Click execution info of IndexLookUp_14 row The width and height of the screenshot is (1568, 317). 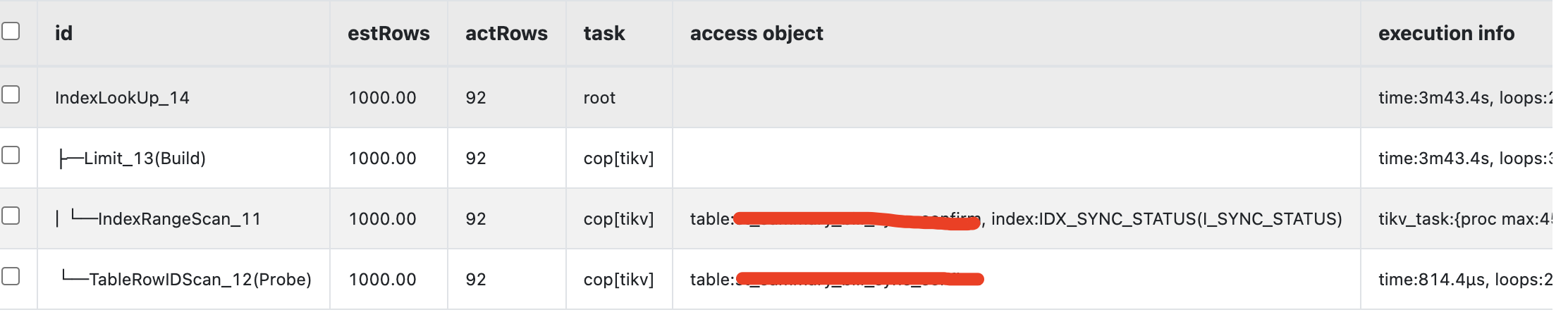(1464, 98)
